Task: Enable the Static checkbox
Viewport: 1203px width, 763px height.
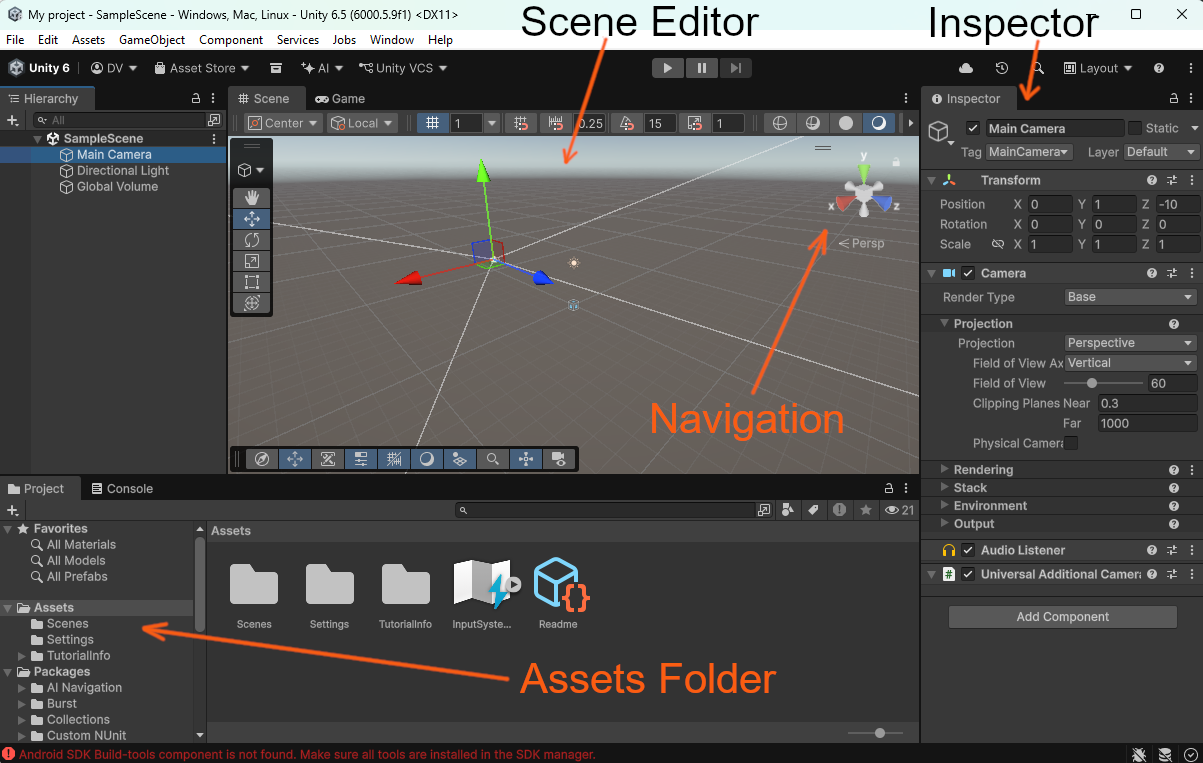Action: [x=1134, y=128]
